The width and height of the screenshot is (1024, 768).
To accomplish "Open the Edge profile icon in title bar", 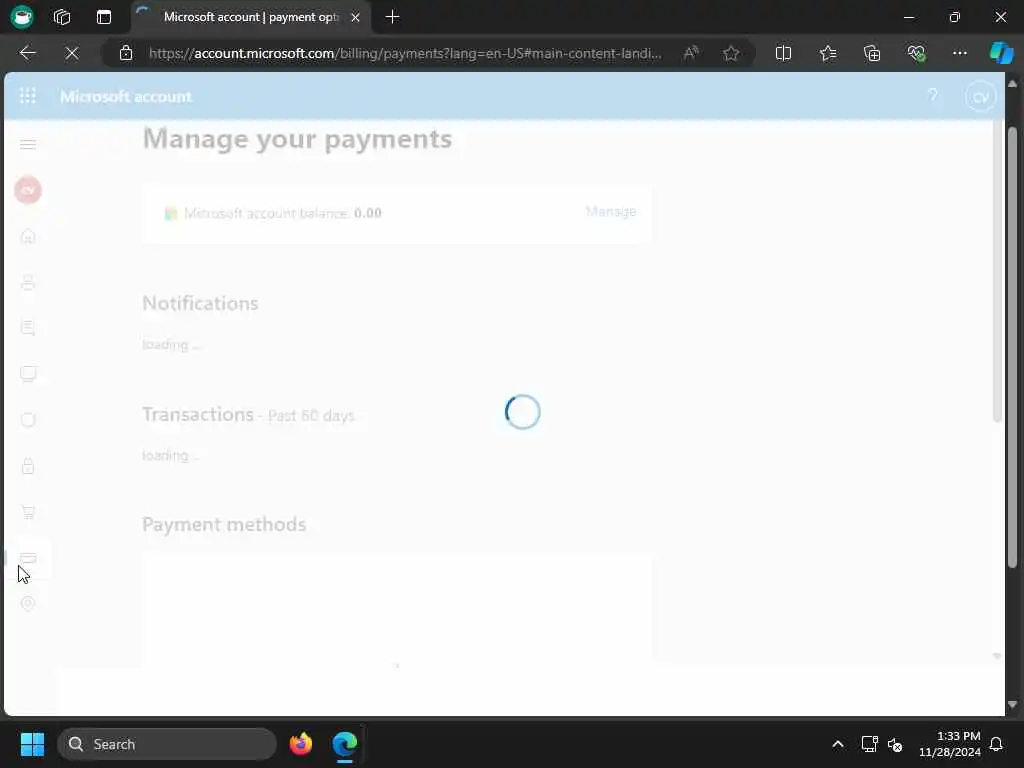I will point(22,17).
